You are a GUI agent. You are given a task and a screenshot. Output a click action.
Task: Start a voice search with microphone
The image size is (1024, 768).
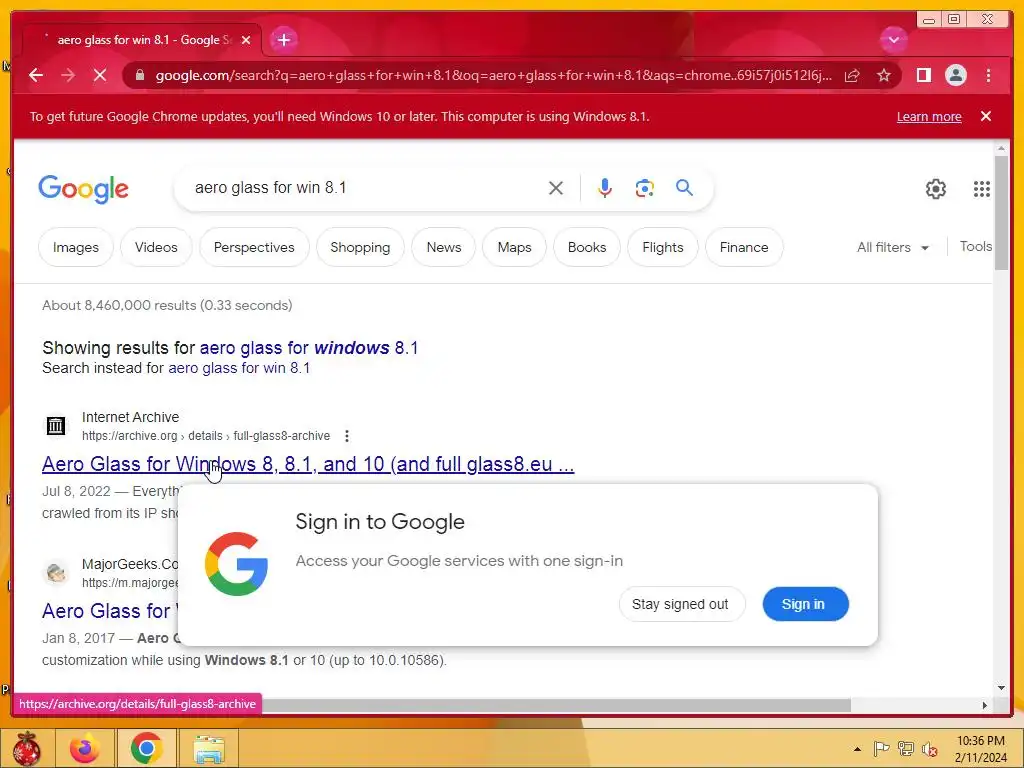(605, 188)
